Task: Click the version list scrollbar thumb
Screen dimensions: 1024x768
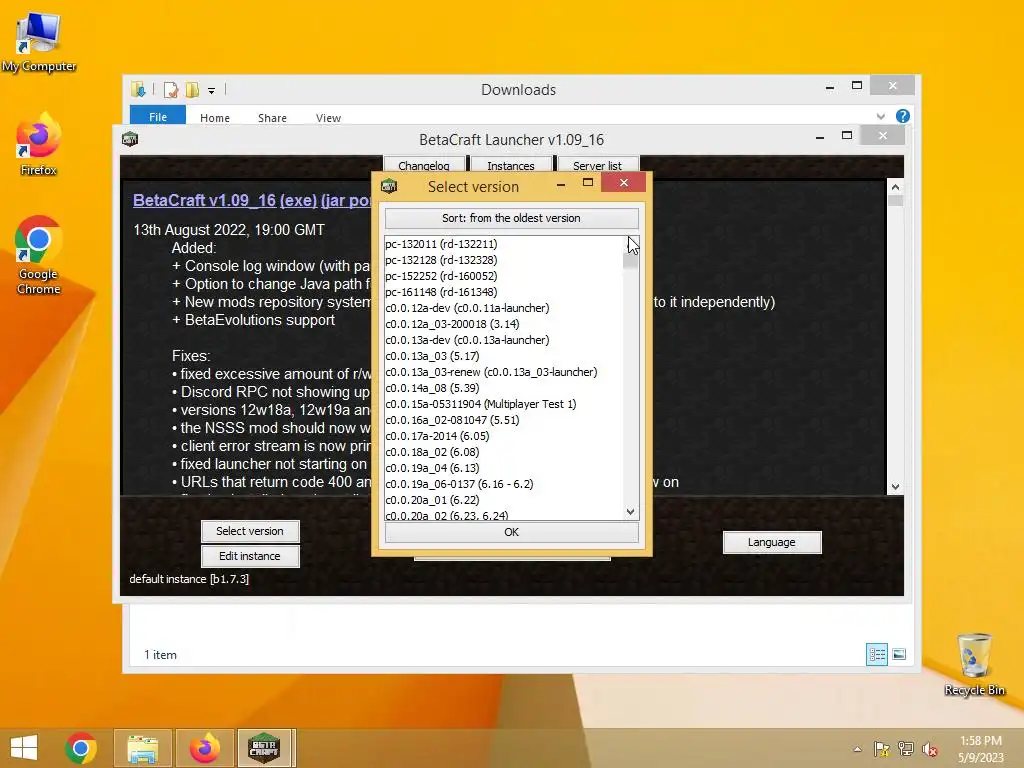Action: [x=630, y=259]
